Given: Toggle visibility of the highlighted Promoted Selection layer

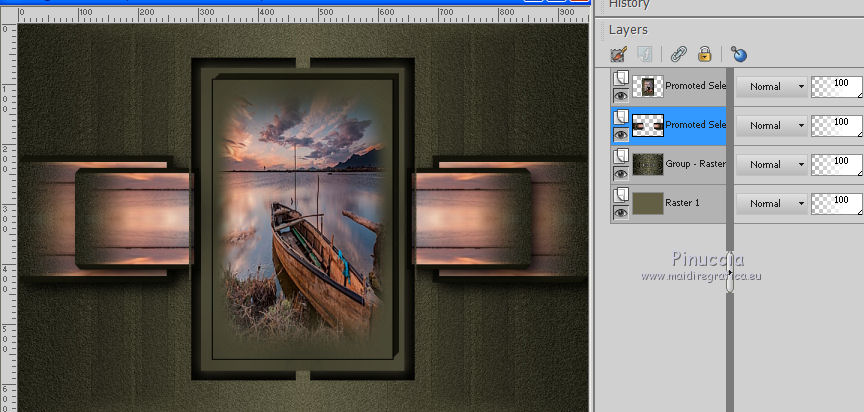Looking at the screenshot, I should 621,134.
